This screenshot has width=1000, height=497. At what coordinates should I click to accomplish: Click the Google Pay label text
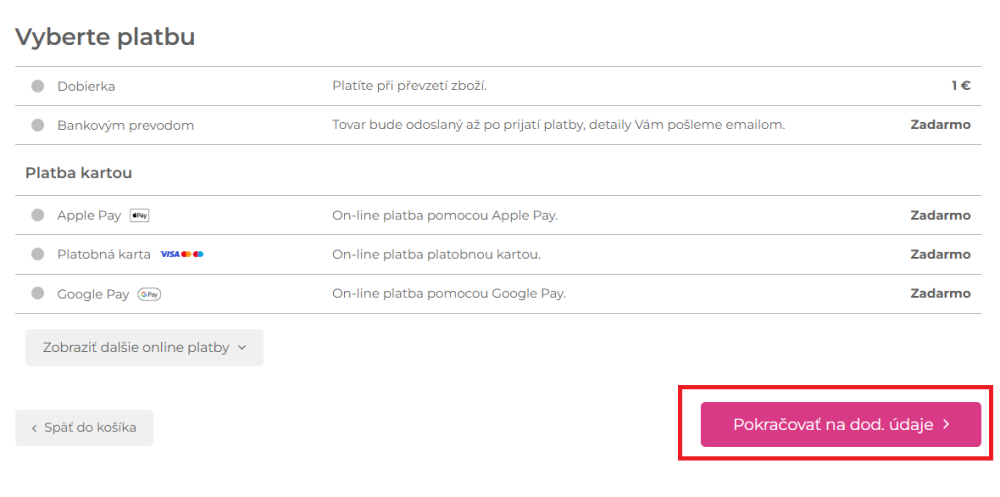click(93, 294)
